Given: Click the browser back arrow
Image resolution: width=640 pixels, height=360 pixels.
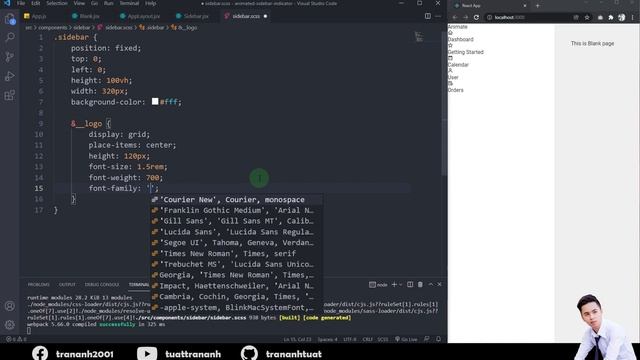Looking at the screenshot, I should tap(455, 18).
